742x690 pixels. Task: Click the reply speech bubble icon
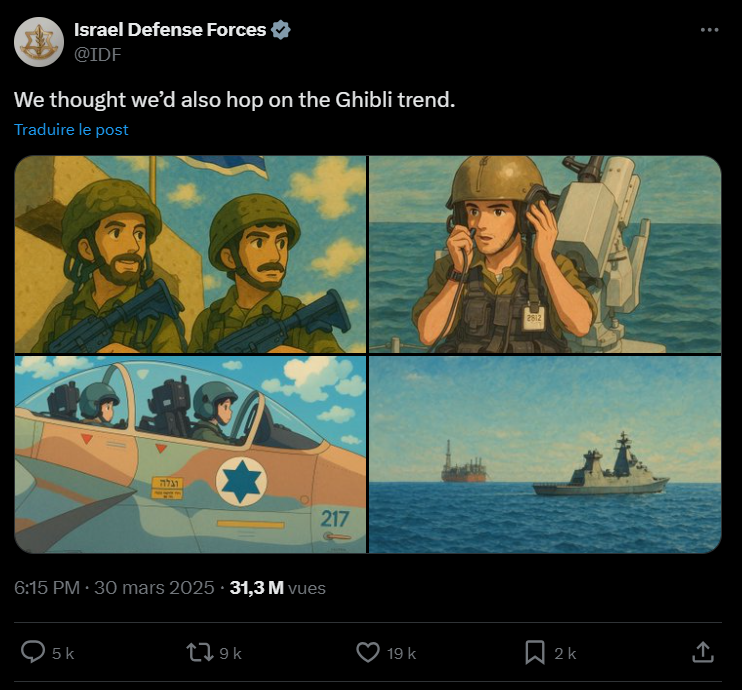click(x=33, y=652)
